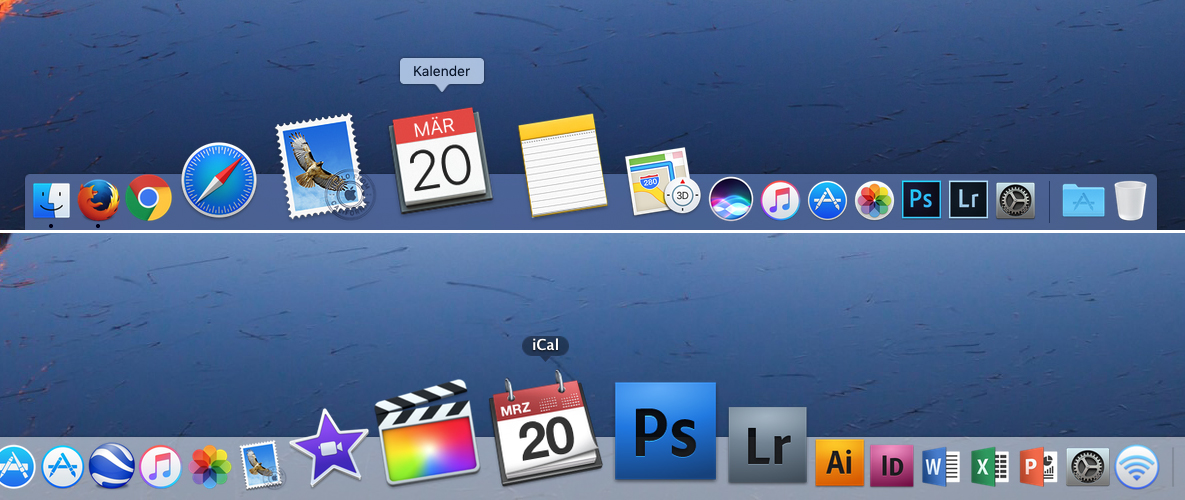
Task: Launch iMovie from the lower dock
Action: [329, 448]
